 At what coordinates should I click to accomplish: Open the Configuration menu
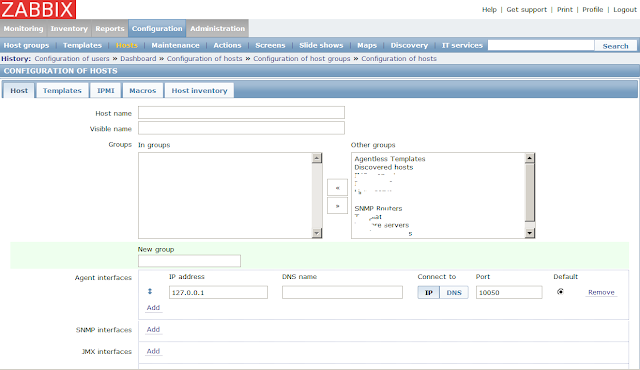(x=157, y=29)
